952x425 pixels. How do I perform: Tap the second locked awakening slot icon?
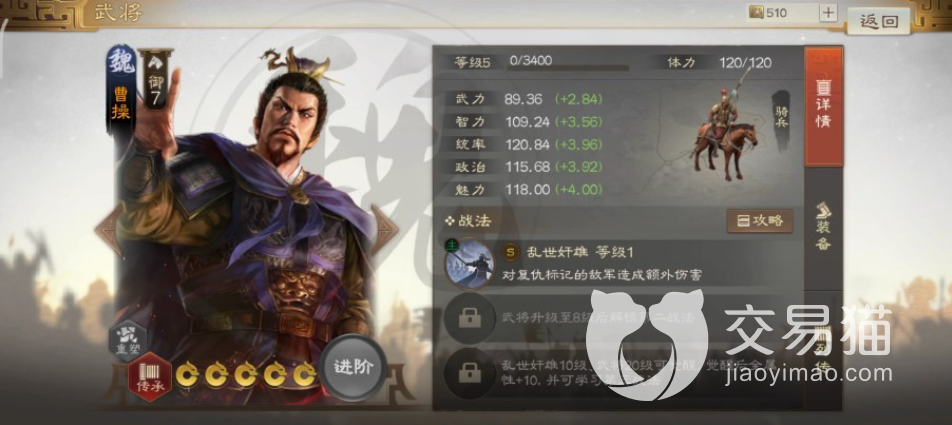click(469, 373)
